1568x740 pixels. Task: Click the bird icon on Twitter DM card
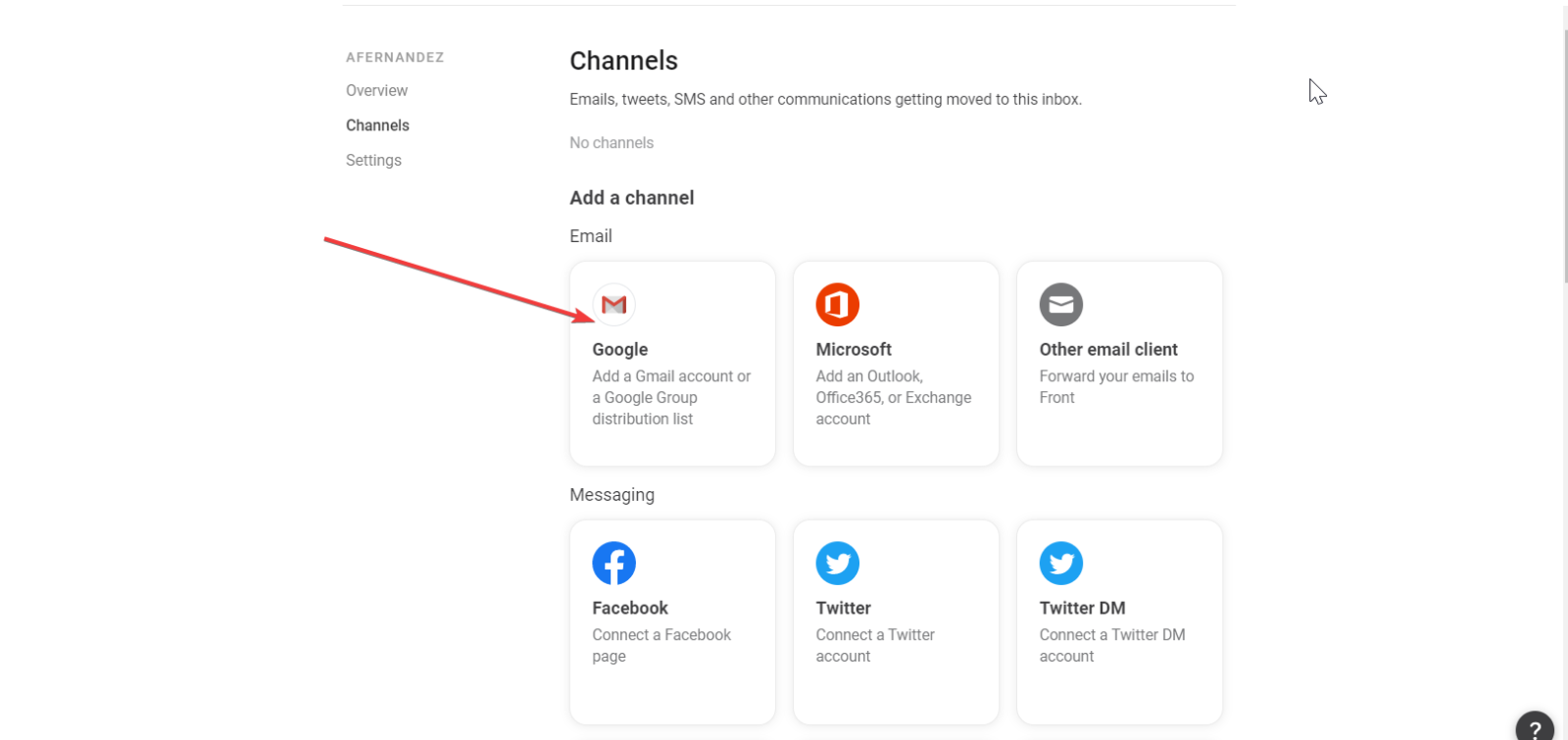pyautogui.click(x=1061, y=564)
